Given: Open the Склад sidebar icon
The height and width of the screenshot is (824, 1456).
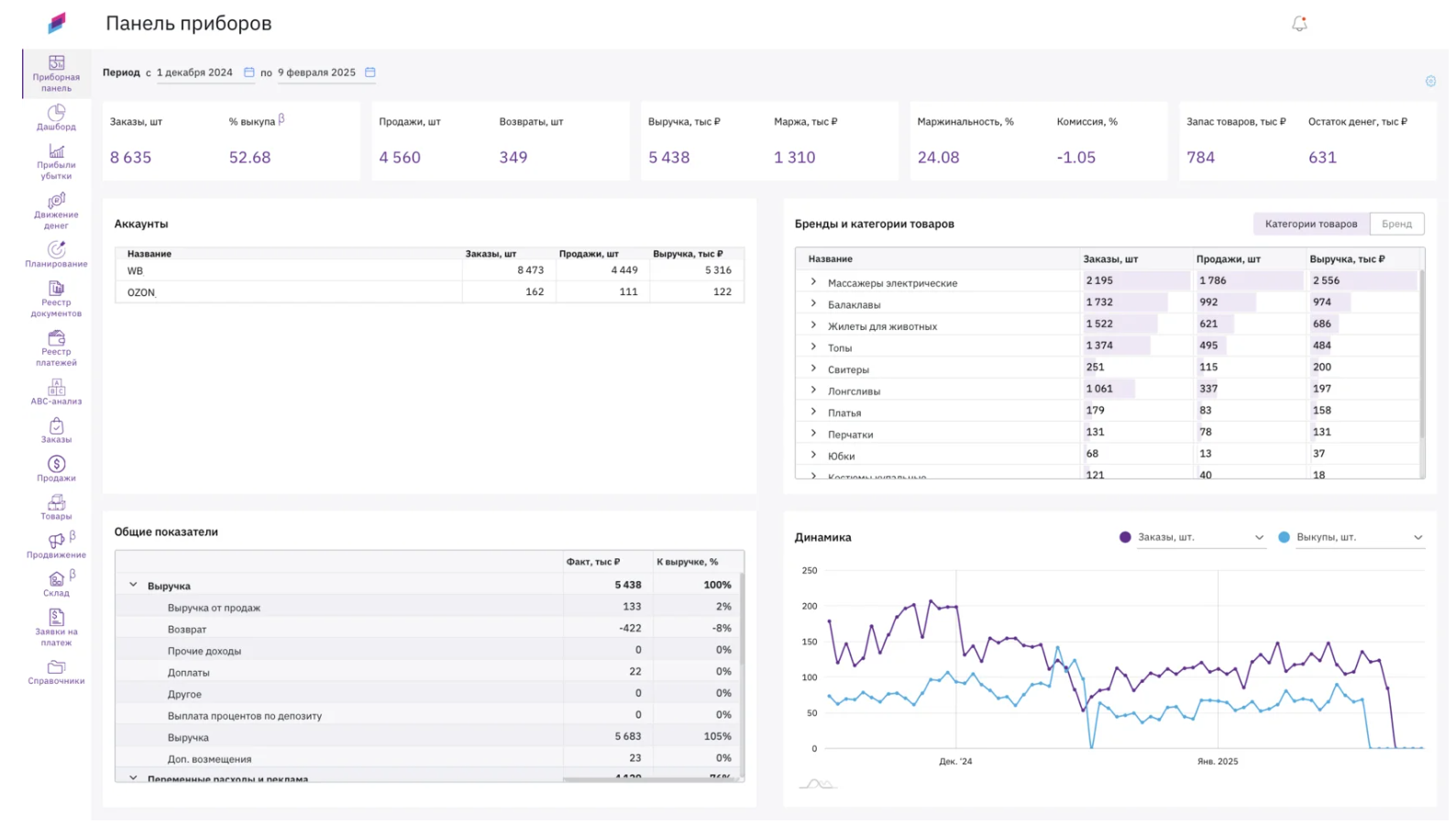Looking at the screenshot, I should tap(56, 583).
